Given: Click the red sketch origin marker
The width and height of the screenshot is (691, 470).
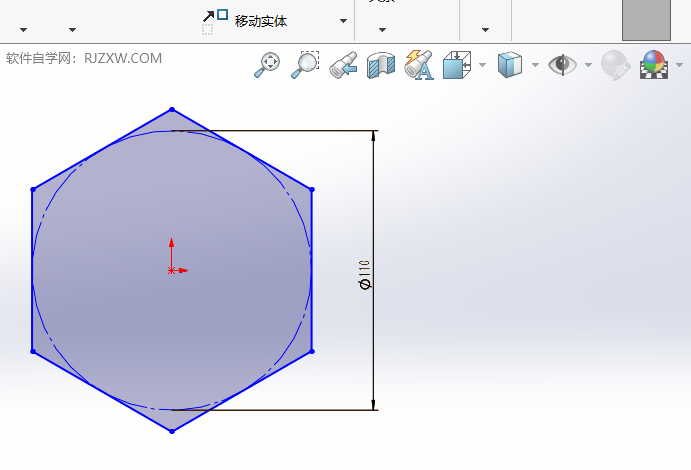Looking at the screenshot, I should 171,270.
